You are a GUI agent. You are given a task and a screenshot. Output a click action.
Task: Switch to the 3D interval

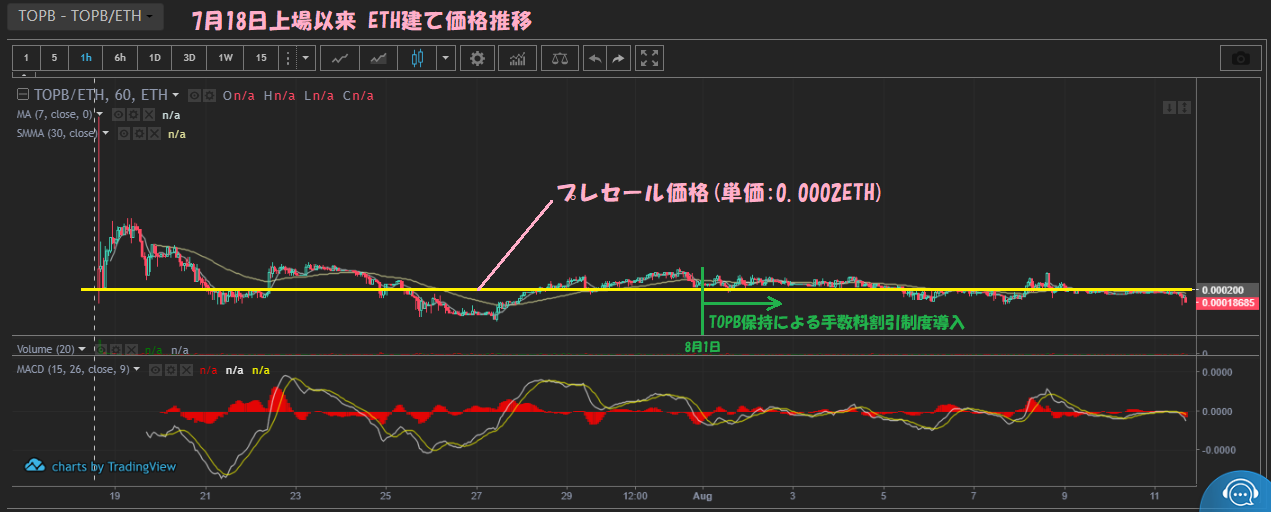click(x=189, y=58)
